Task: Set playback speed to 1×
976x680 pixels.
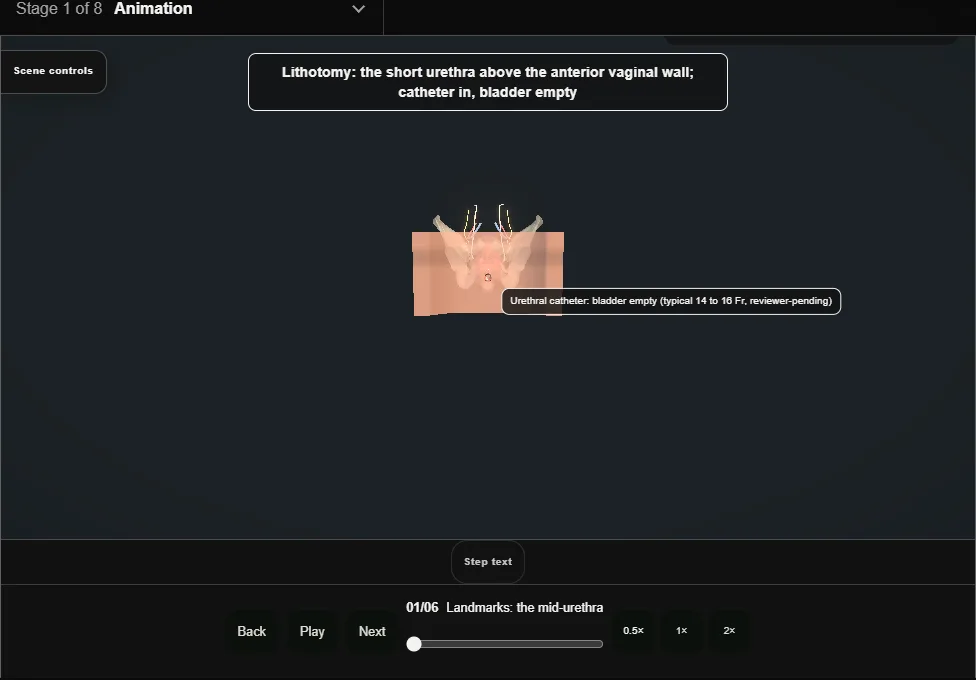Action: (x=682, y=631)
